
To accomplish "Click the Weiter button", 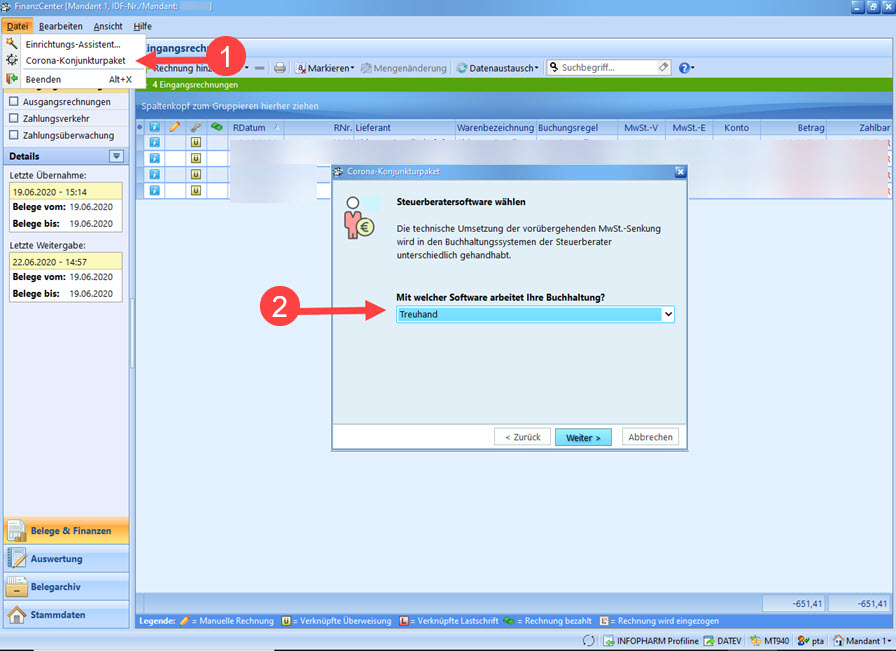I will click(x=582, y=437).
